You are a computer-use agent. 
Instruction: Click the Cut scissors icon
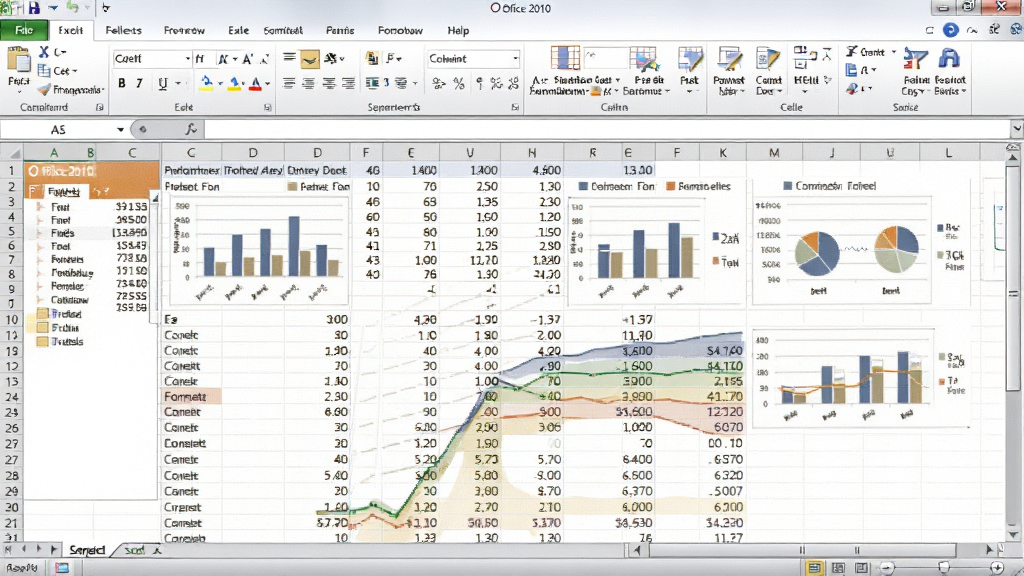[x=44, y=52]
